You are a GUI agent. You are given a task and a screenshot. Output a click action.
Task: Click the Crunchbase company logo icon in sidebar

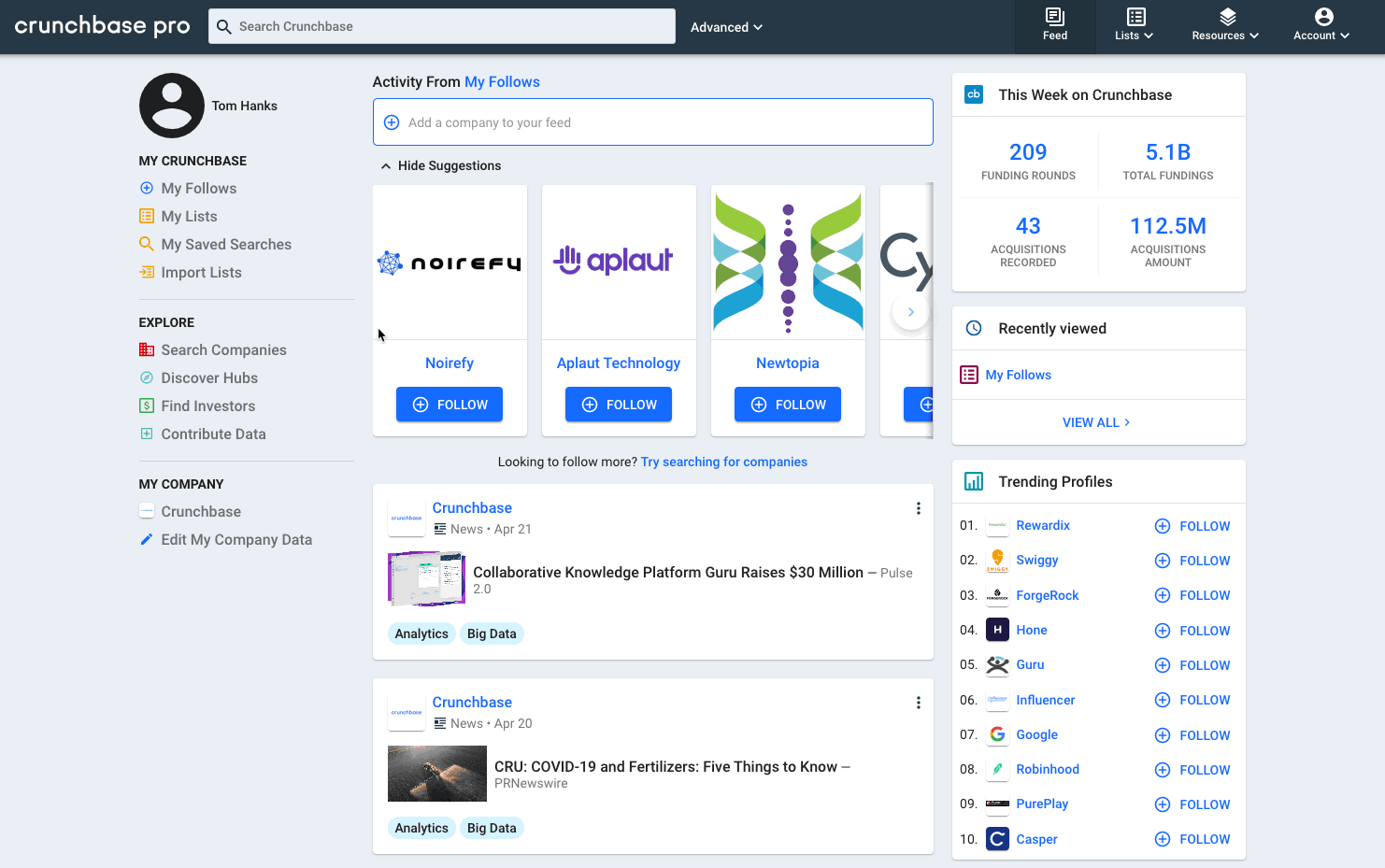[147, 511]
